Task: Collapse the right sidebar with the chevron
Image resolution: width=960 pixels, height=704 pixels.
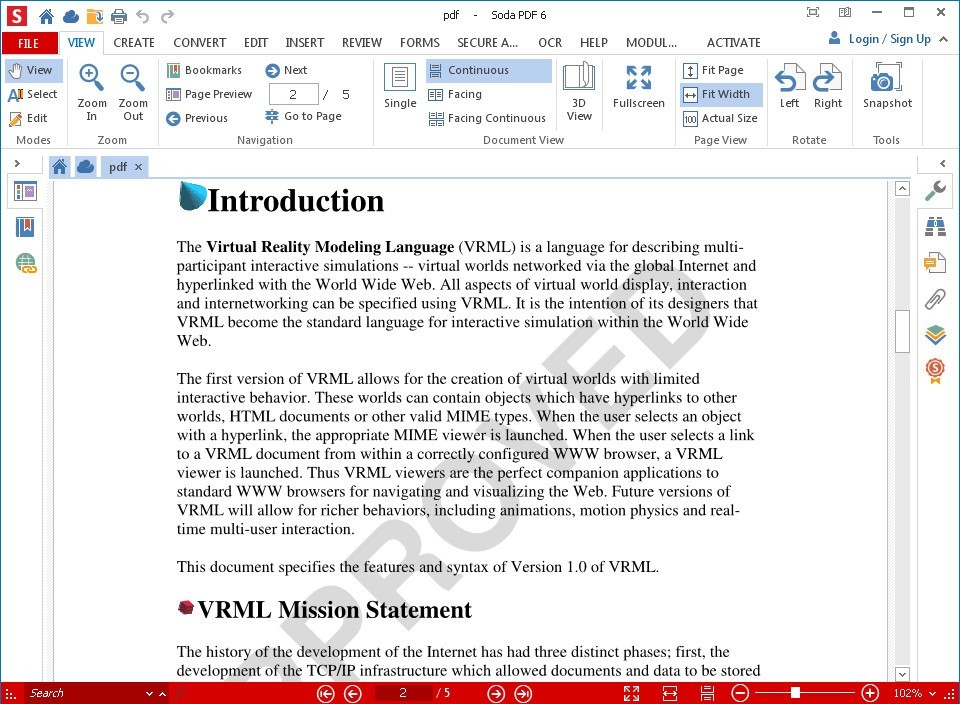Action: coord(941,163)
